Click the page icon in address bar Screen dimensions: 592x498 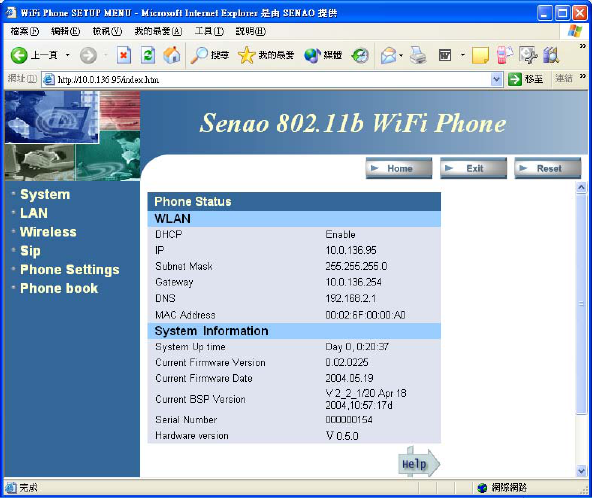pyautogui.click(x=48, y=79)
